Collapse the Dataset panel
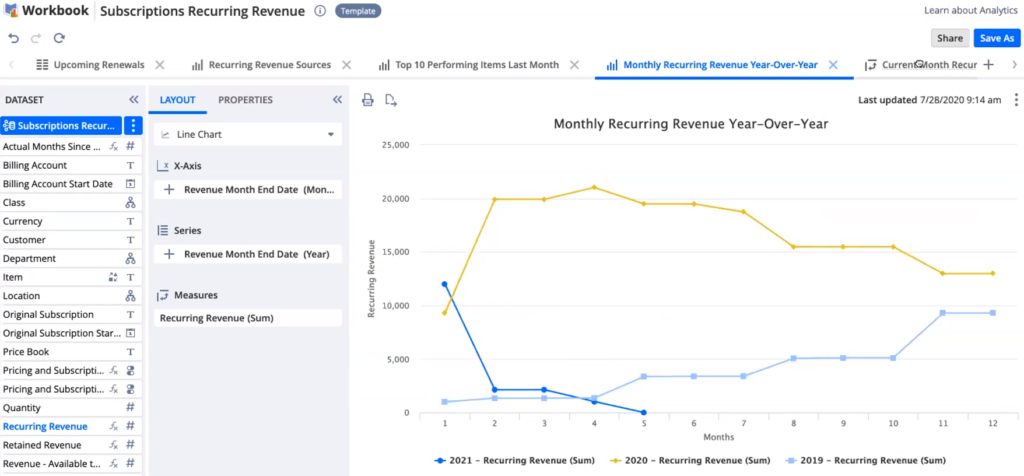Viewport: 1024px width, 476px height. pos(134,100)
